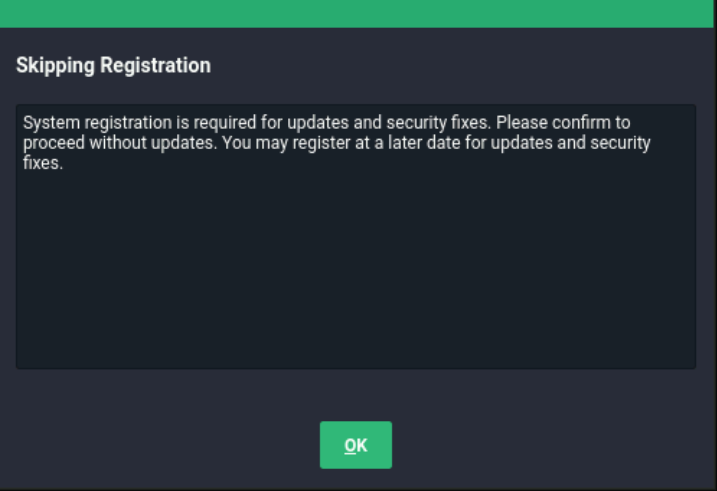The height and width of the screenshot is (491, 717).
Task: Click the underlined O on the OK button
Action: pos(349,445)
